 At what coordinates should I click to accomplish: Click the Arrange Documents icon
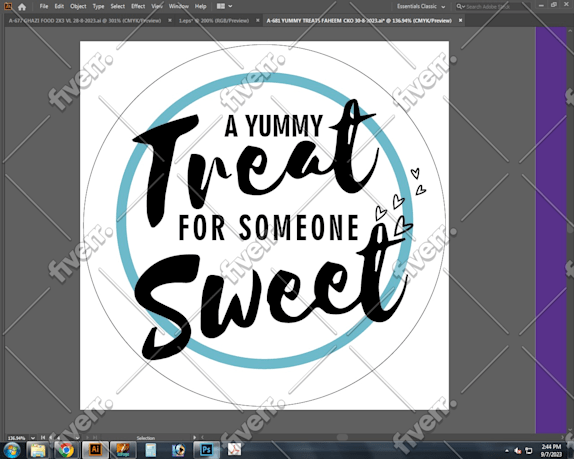[x=221, y=6]
